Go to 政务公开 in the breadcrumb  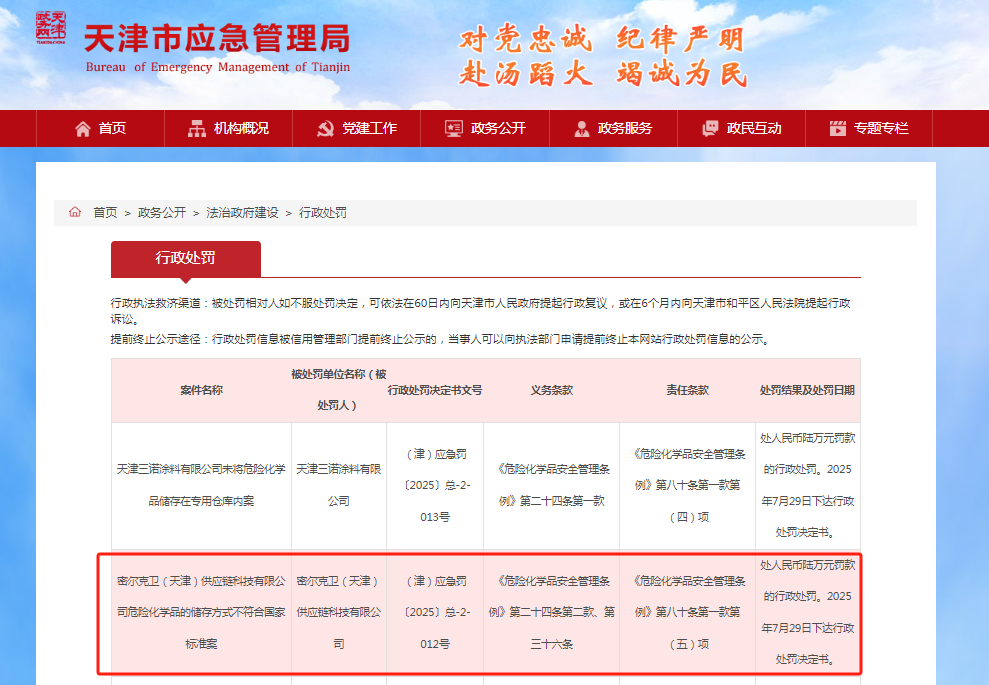162,213
